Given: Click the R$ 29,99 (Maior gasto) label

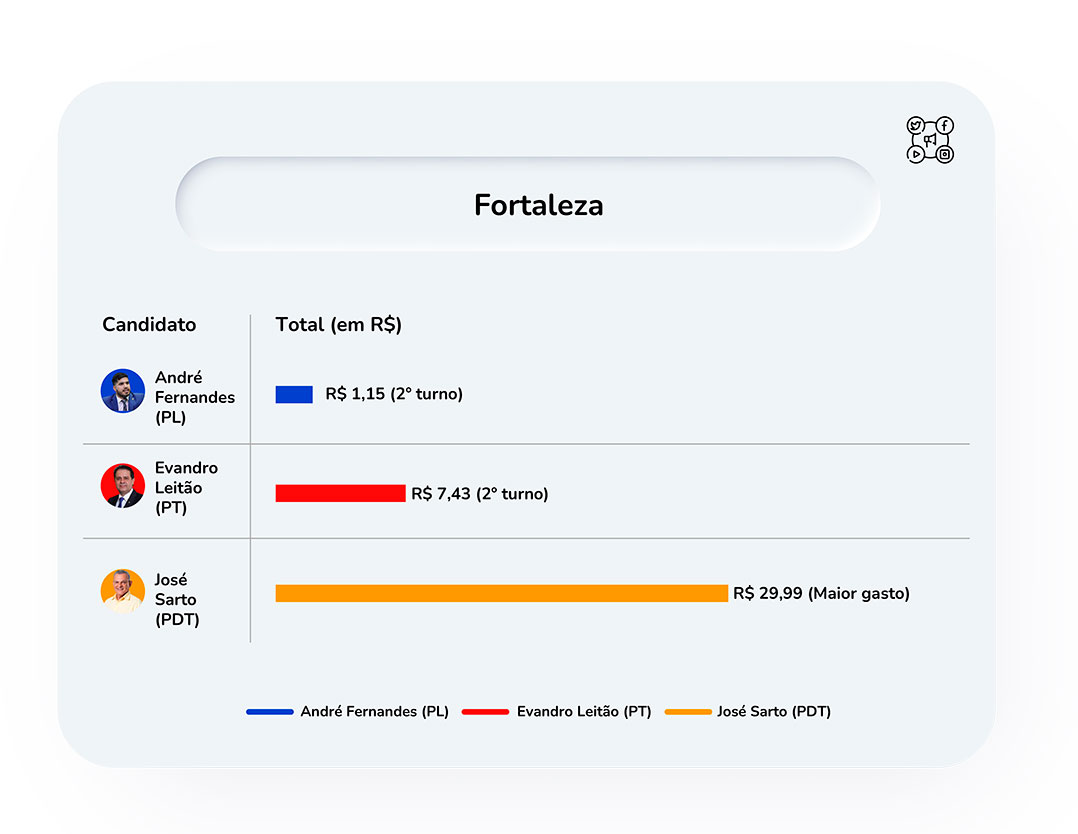Looking at the screenshot, I should click(821, 593).
